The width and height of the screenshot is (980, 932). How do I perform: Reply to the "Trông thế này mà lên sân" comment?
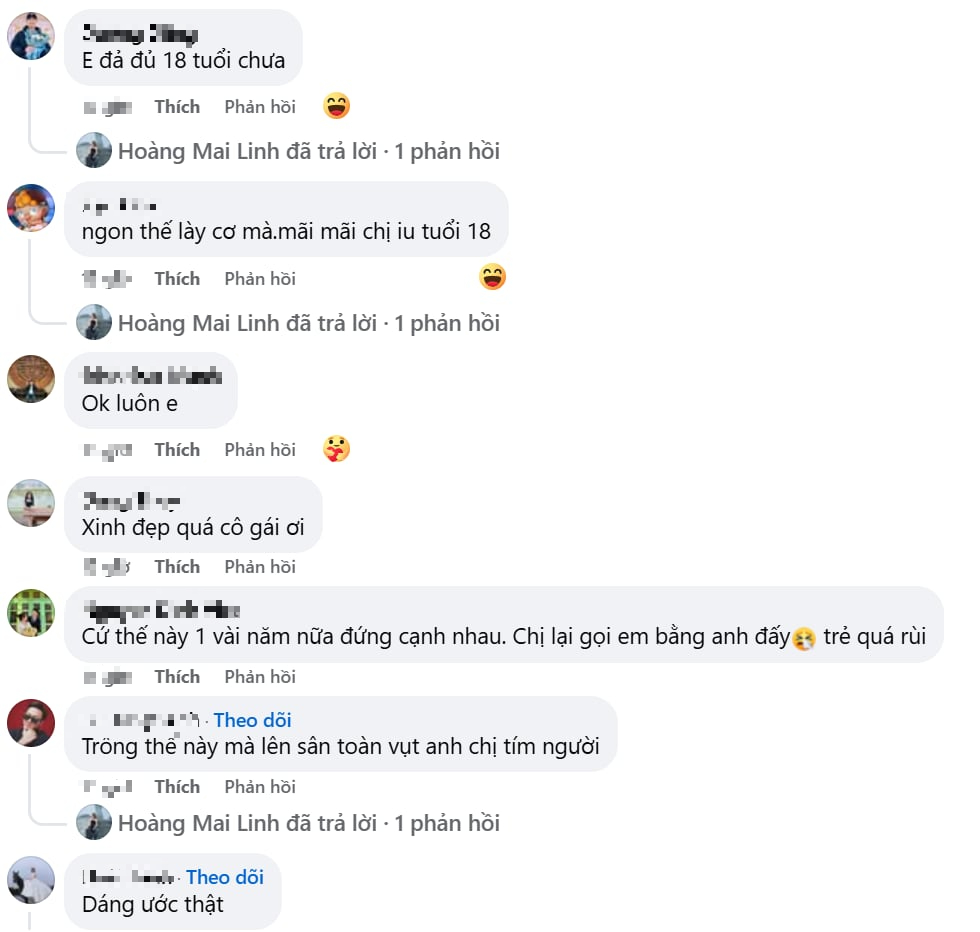tap(260, 787)
